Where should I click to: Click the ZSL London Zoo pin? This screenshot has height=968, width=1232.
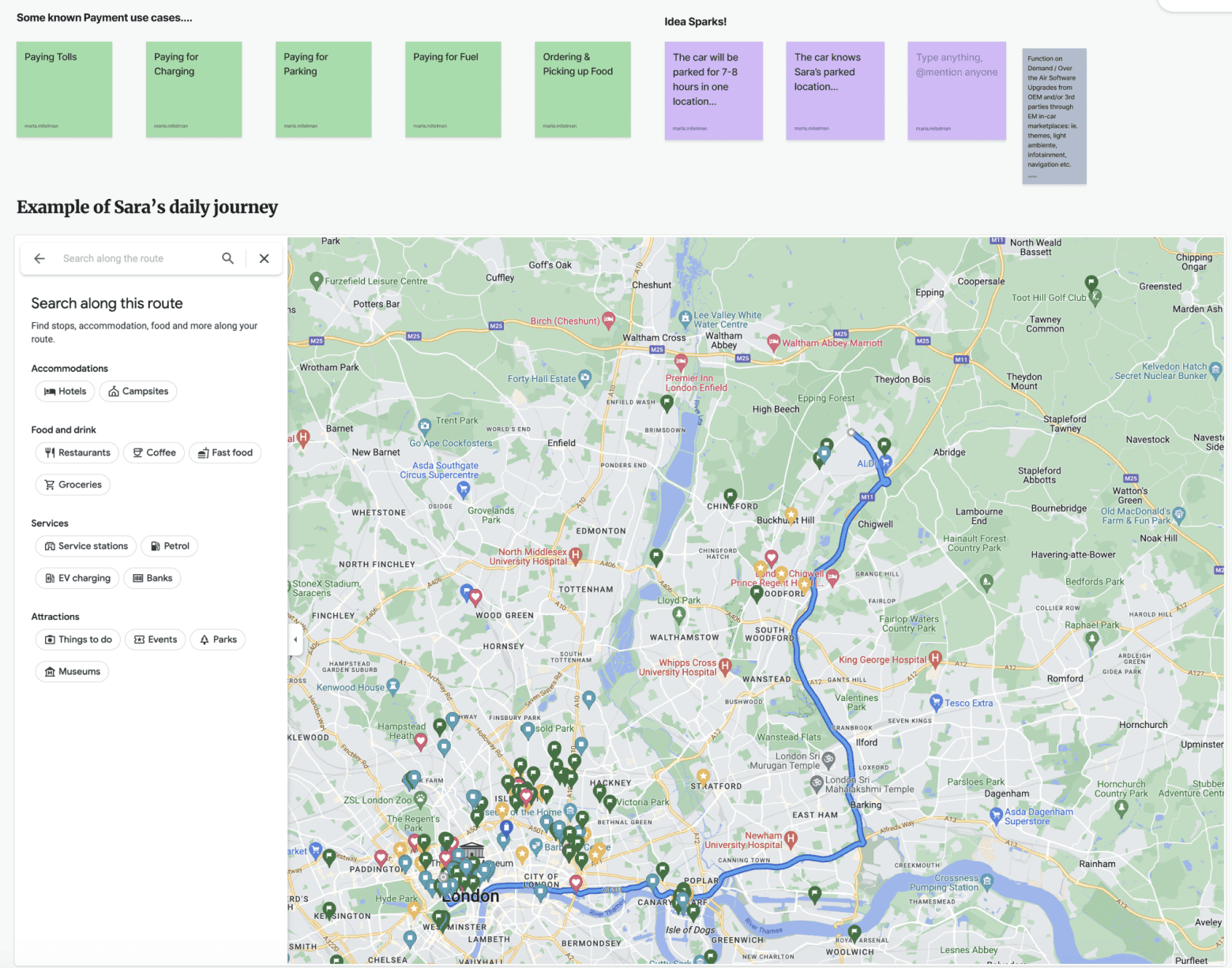click(420, 798)
